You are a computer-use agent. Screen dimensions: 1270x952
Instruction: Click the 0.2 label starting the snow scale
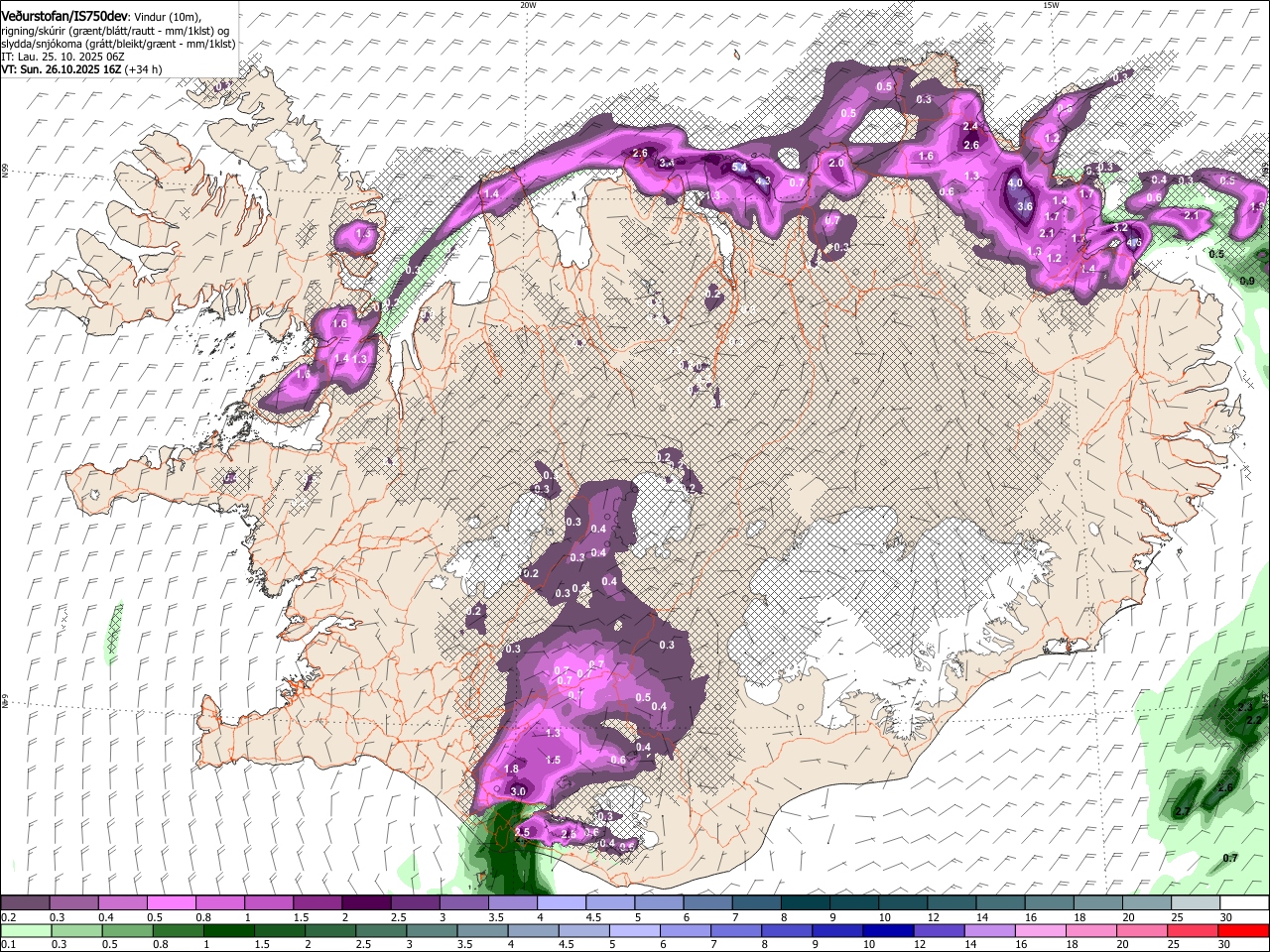[x=7, y=917]
